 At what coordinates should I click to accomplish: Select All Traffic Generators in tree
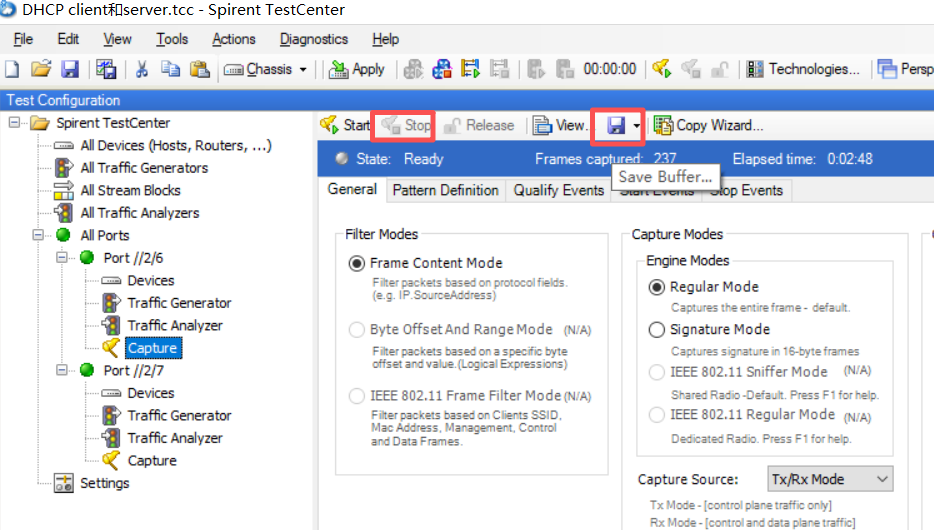pyautogui.click(x=144, y=168)
